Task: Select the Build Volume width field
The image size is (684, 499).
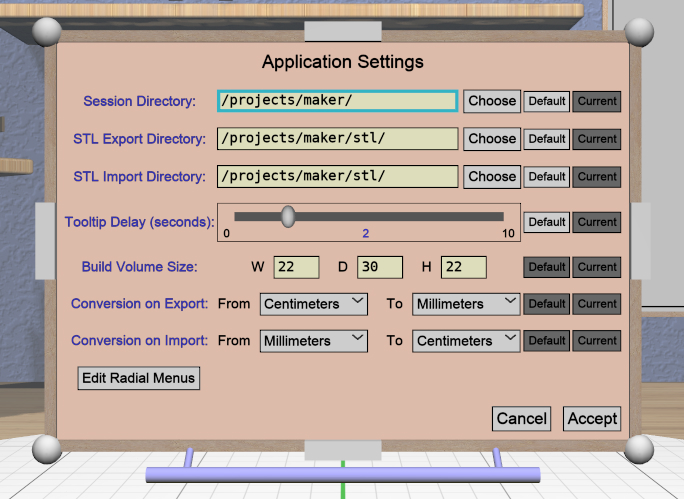Action: (x=296, y=267)
